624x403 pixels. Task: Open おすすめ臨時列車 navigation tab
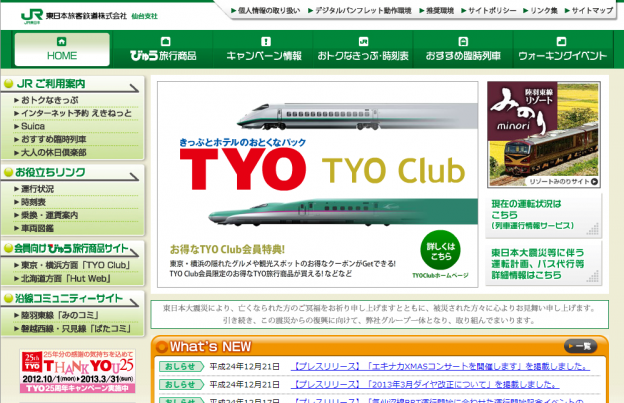[x=463, y=49]
